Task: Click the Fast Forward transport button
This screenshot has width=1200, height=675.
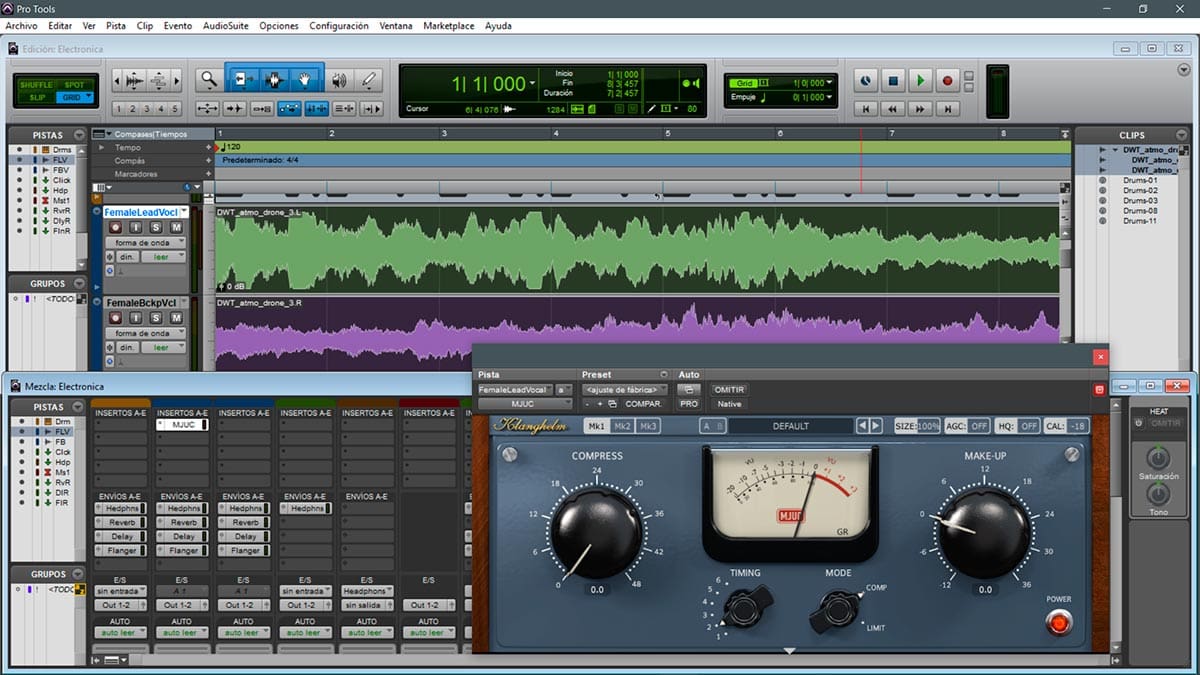Action: (x=920, y=108)
